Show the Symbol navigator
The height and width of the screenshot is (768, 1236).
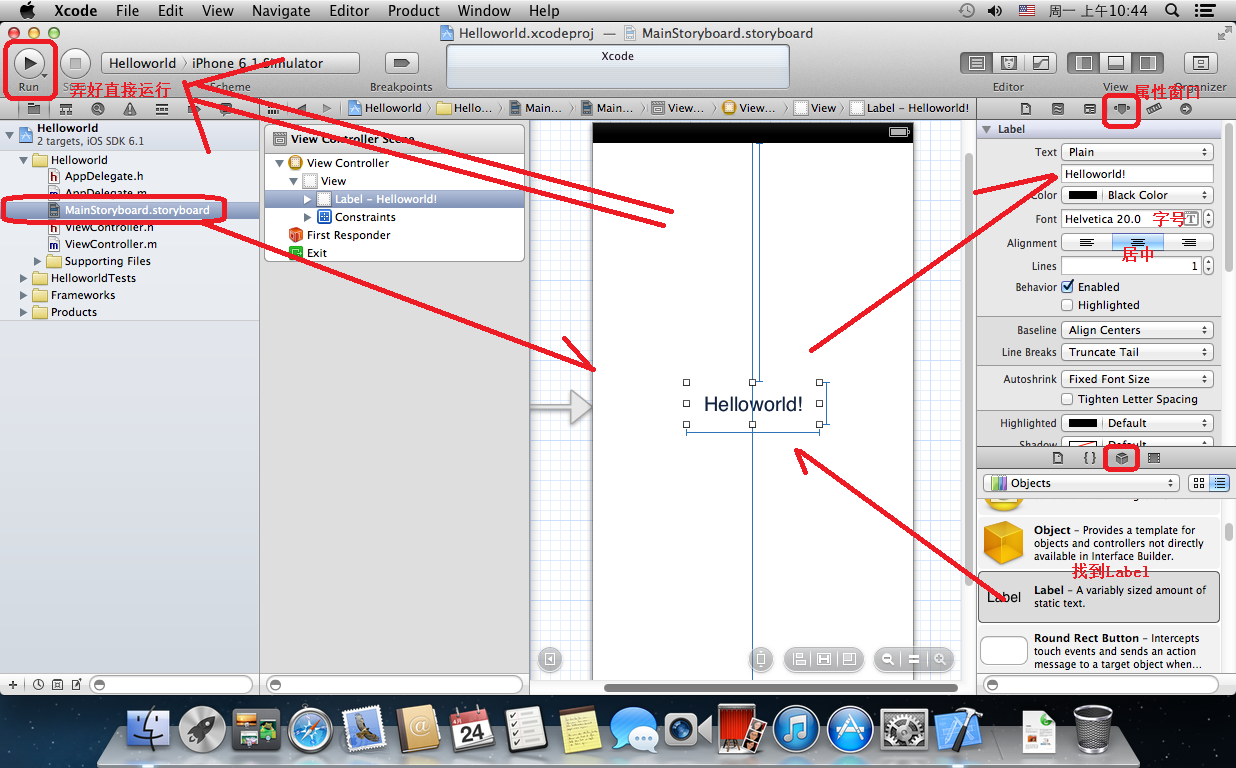click(66, 109)
